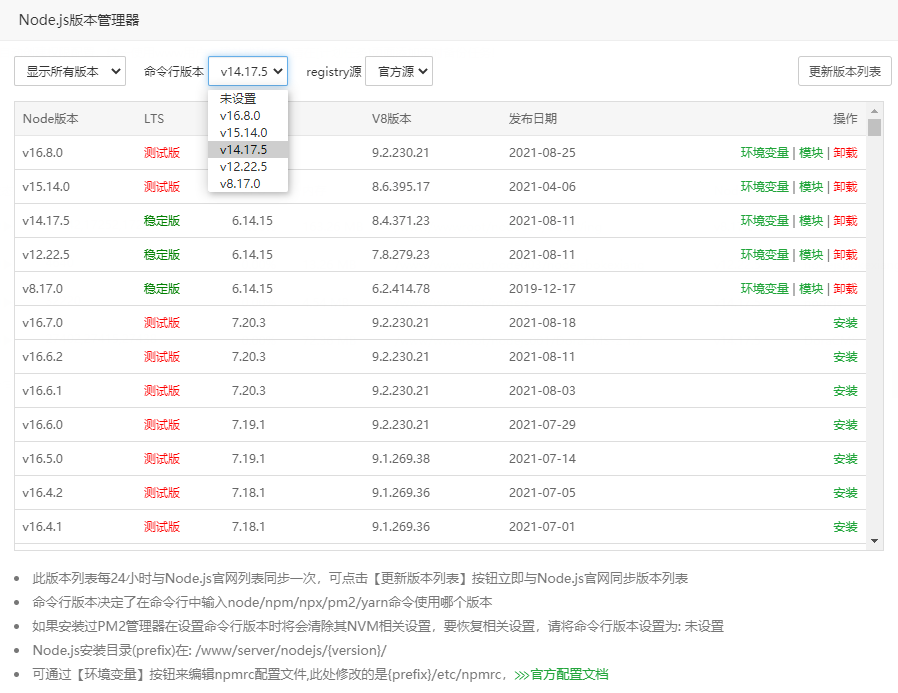Click 卸载 for v15.14.0 row
Viewport: 898px width, 693px height.
click(x=845, y=187)
